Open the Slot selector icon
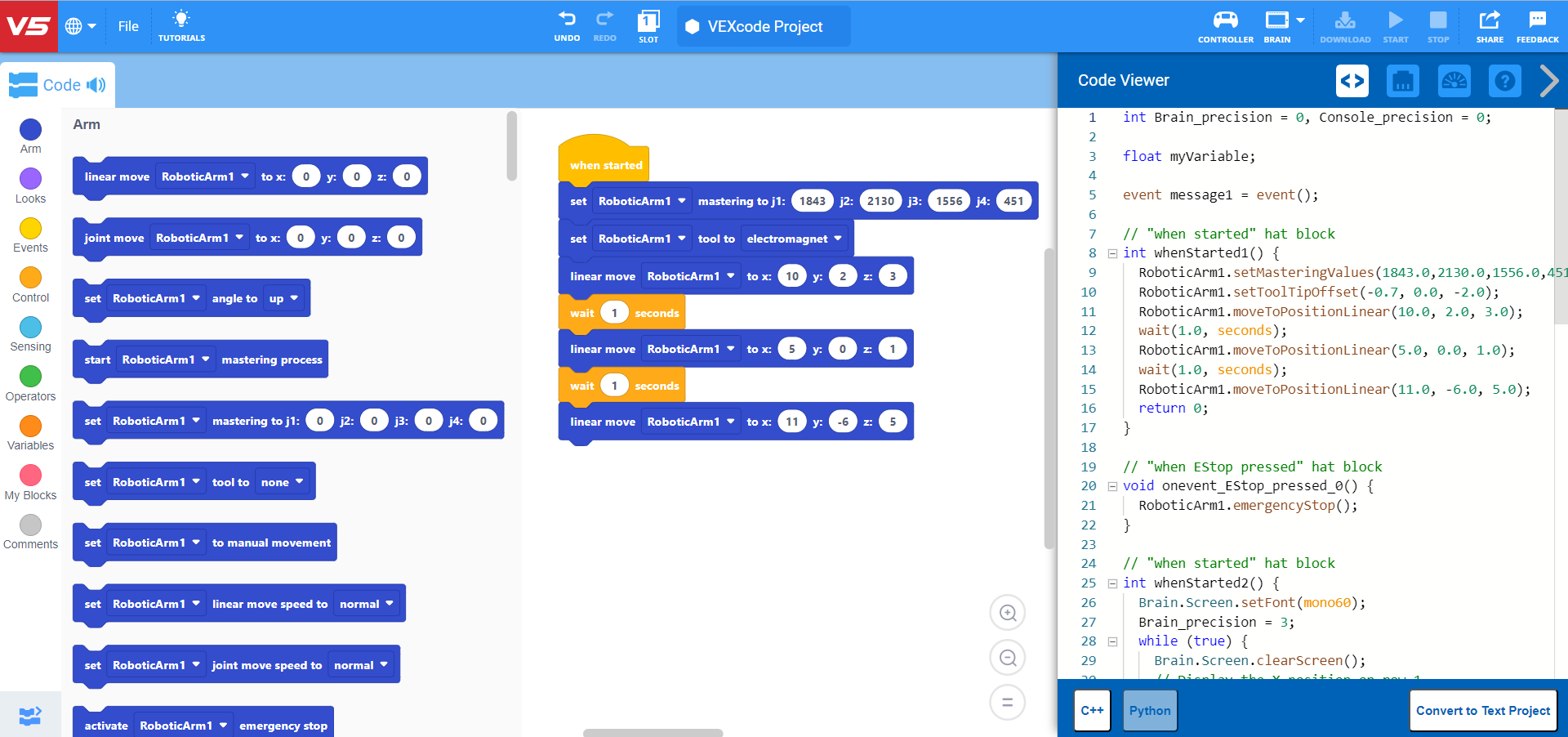This screenshot has height=737, width=1568. click(648, 26)
